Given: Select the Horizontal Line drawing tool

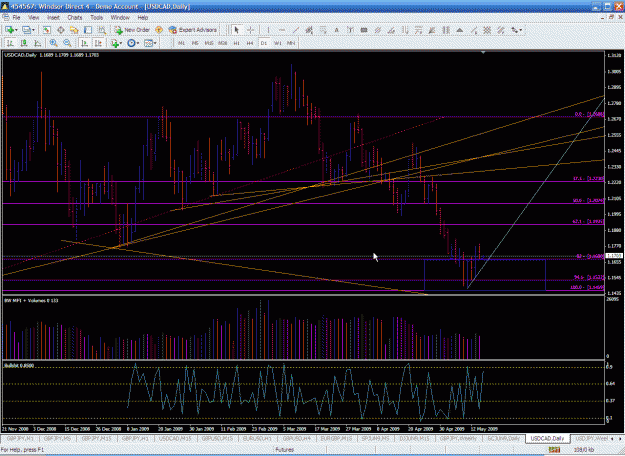Looking at the screenshot, I should click(282, 30).
